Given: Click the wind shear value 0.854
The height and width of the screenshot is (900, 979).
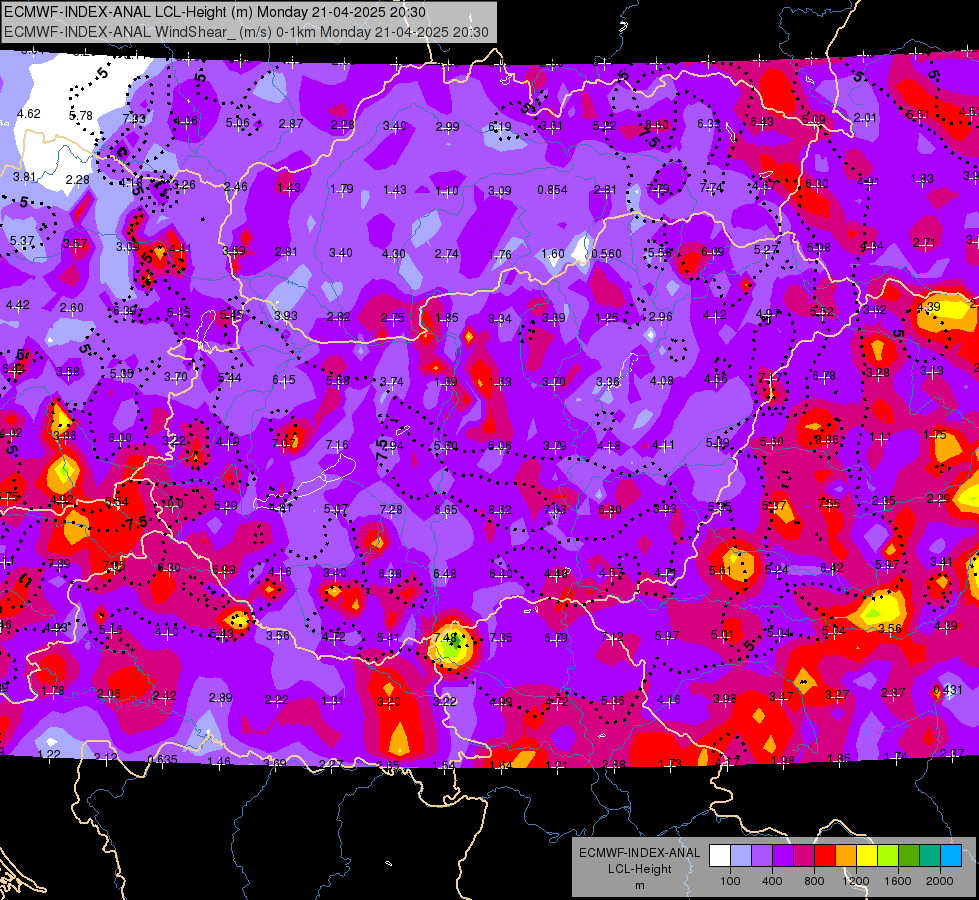Looking at the screenshot, I should click(x=553, y=190).
